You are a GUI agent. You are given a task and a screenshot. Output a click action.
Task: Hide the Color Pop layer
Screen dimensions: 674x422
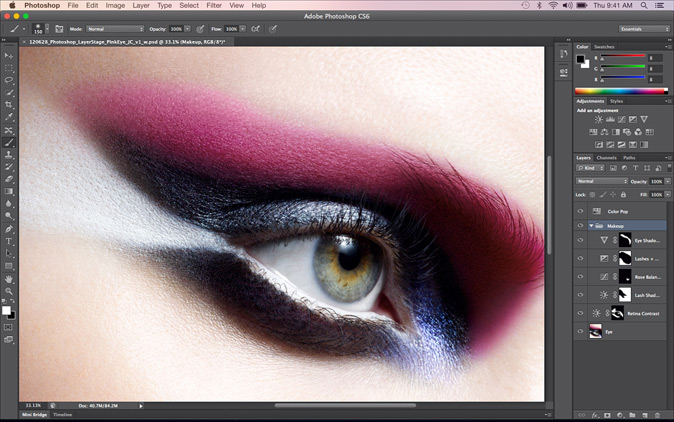tap(580, 212)
